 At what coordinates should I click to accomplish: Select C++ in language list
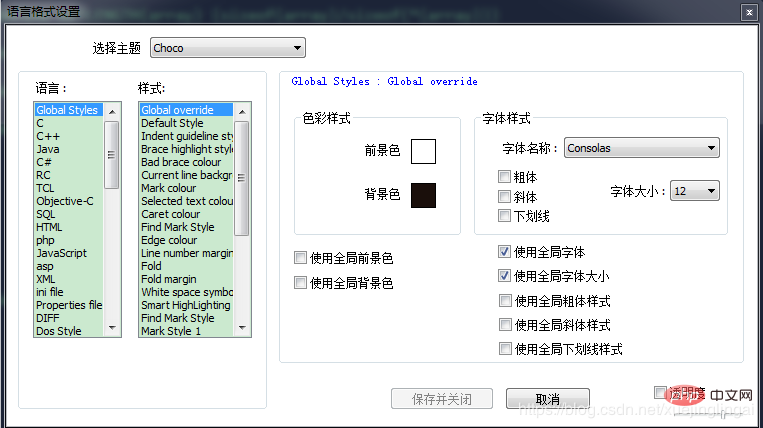click(69, 136)
